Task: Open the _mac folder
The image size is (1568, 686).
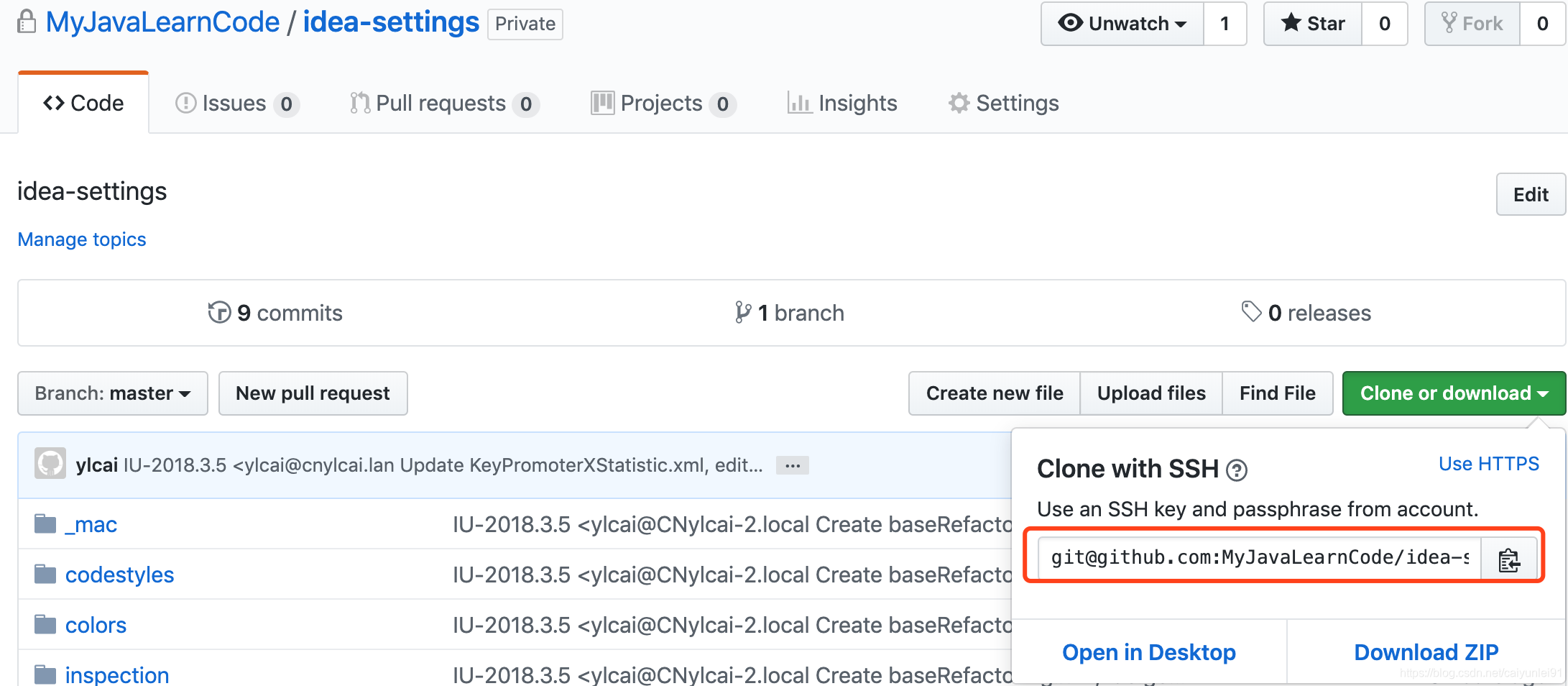Action: click(91, 525)
